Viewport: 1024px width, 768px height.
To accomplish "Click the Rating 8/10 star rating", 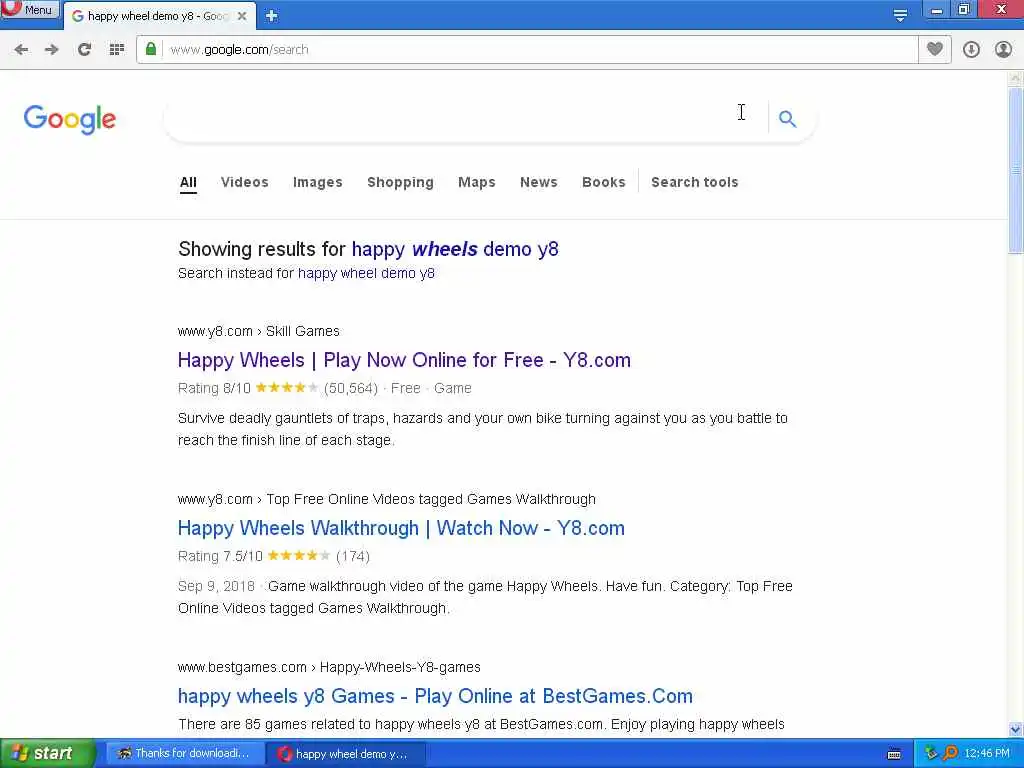I will [286, 388].
